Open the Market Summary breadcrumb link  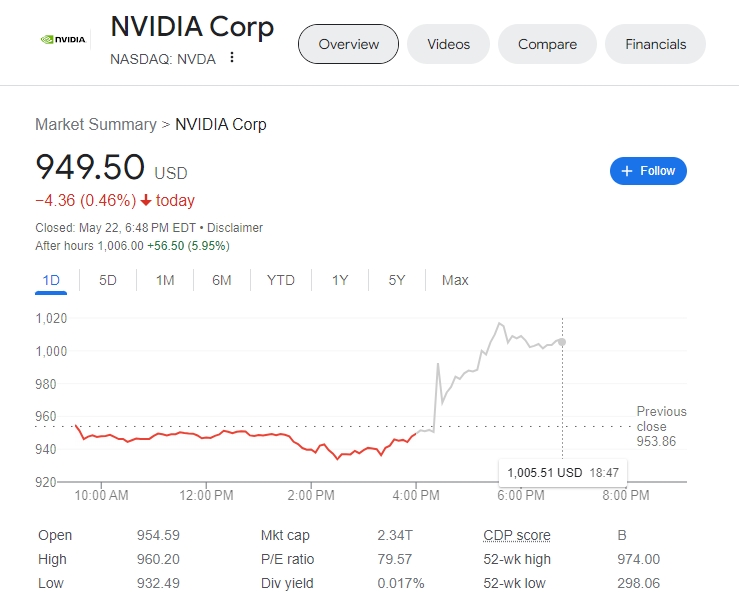click(x=96, y=124)
